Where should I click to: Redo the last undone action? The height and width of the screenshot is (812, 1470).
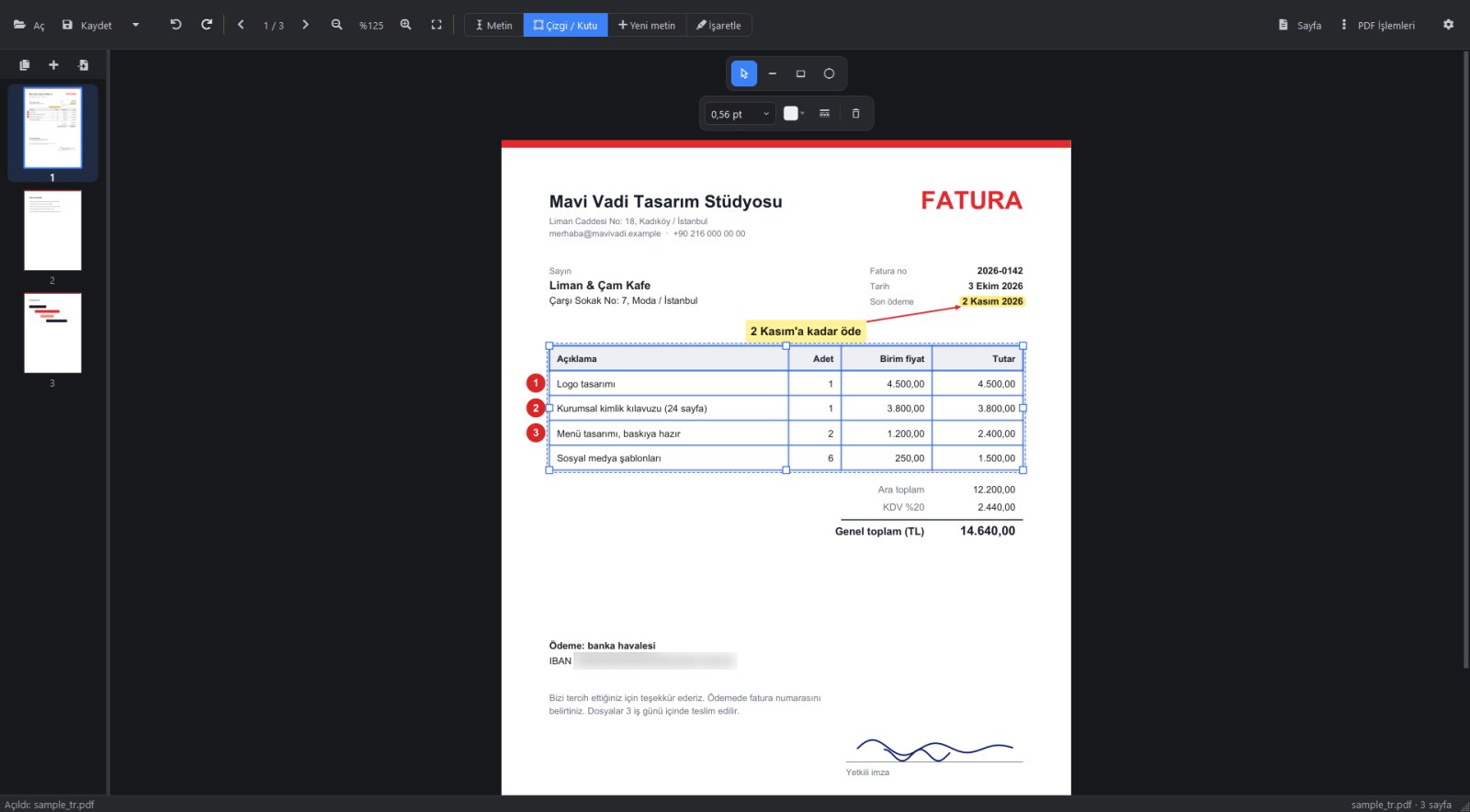point(207,25)
